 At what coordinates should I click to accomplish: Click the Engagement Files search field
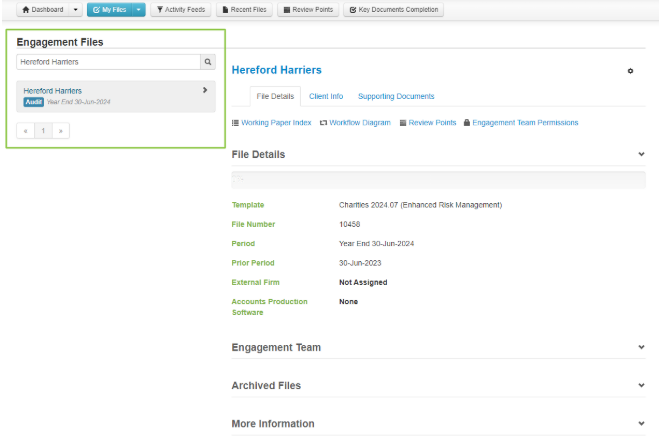click(108, 62)
